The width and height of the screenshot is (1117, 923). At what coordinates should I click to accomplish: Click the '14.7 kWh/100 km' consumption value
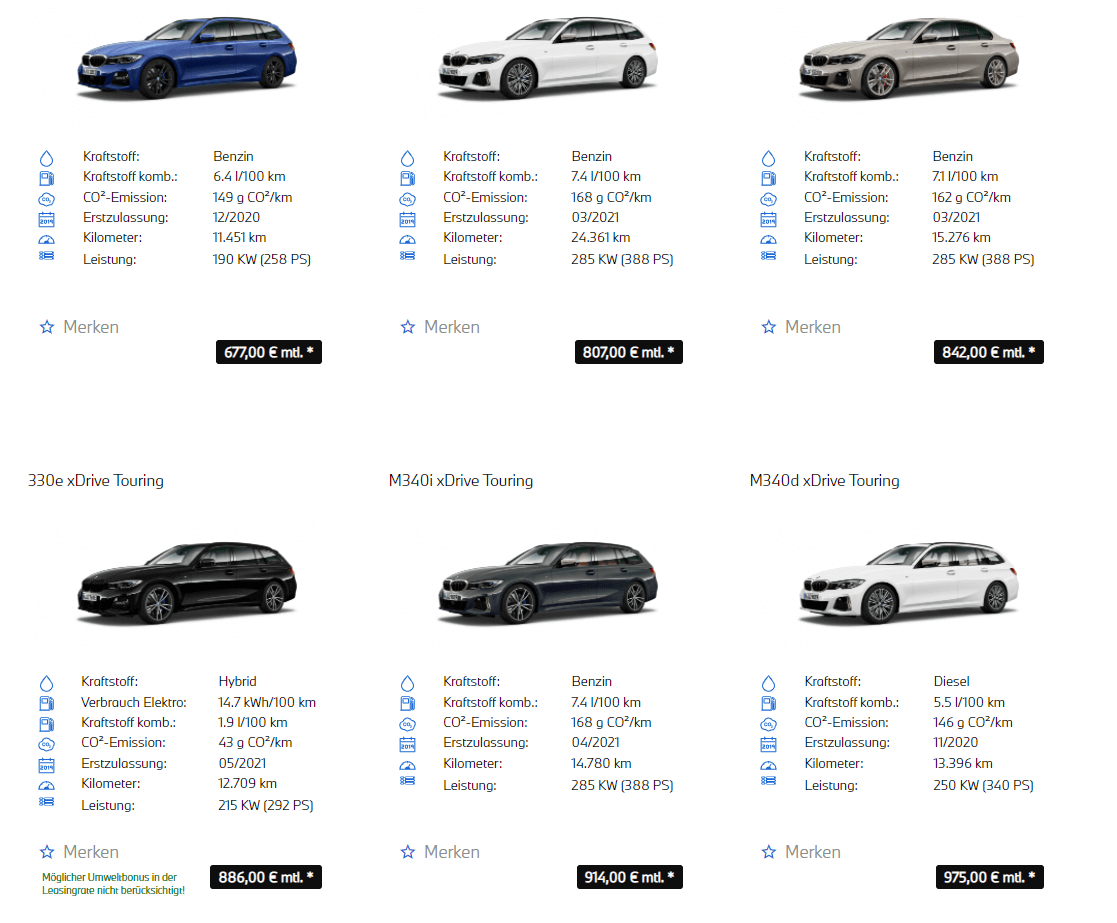(267, 702)
